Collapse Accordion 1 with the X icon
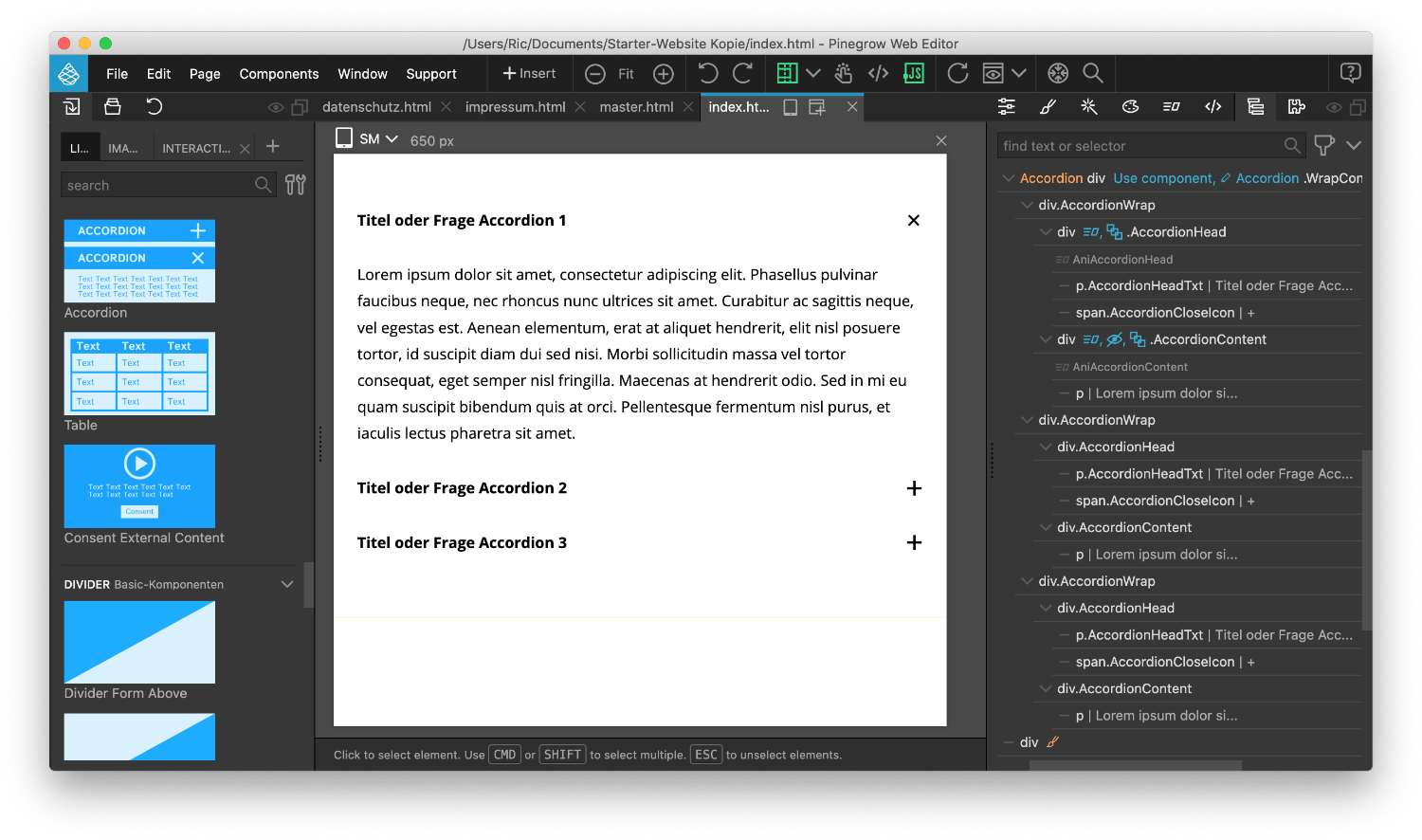Image resolution: width=1422 pixels, height=840 pixels. [914, 220]
